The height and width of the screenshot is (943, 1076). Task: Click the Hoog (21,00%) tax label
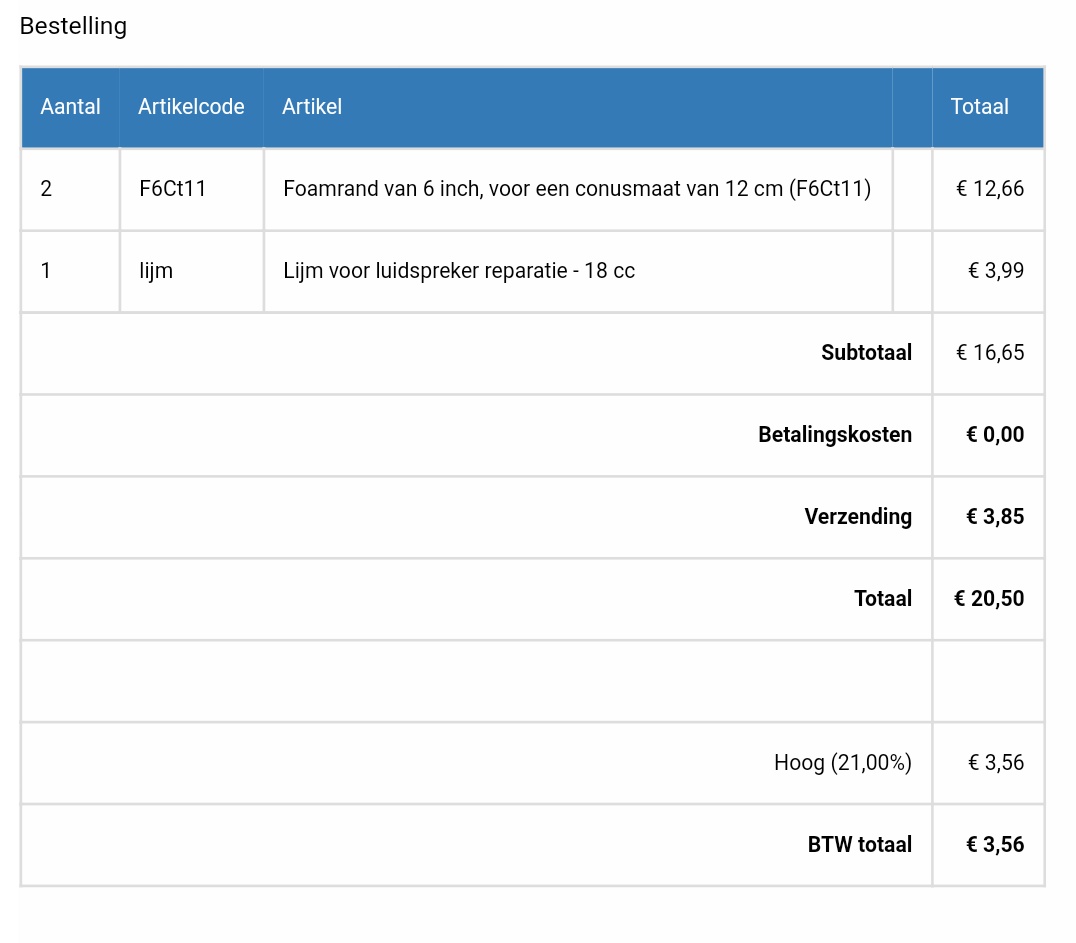(842, 763)
